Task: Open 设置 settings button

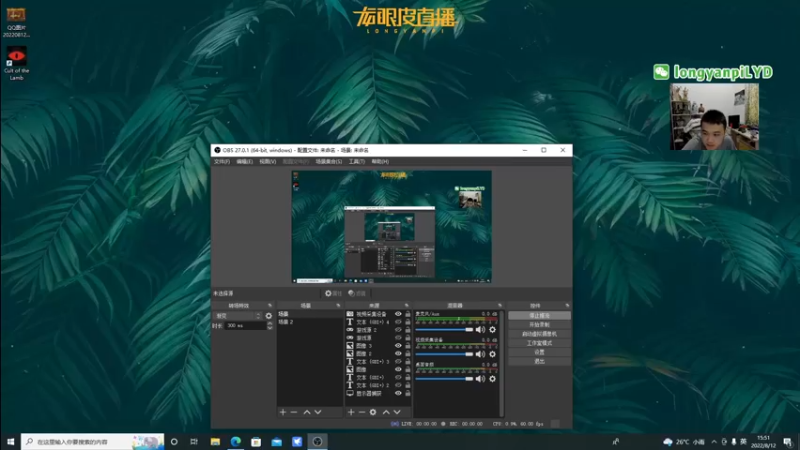Action: pyautogui.click(x=539, y=353)
